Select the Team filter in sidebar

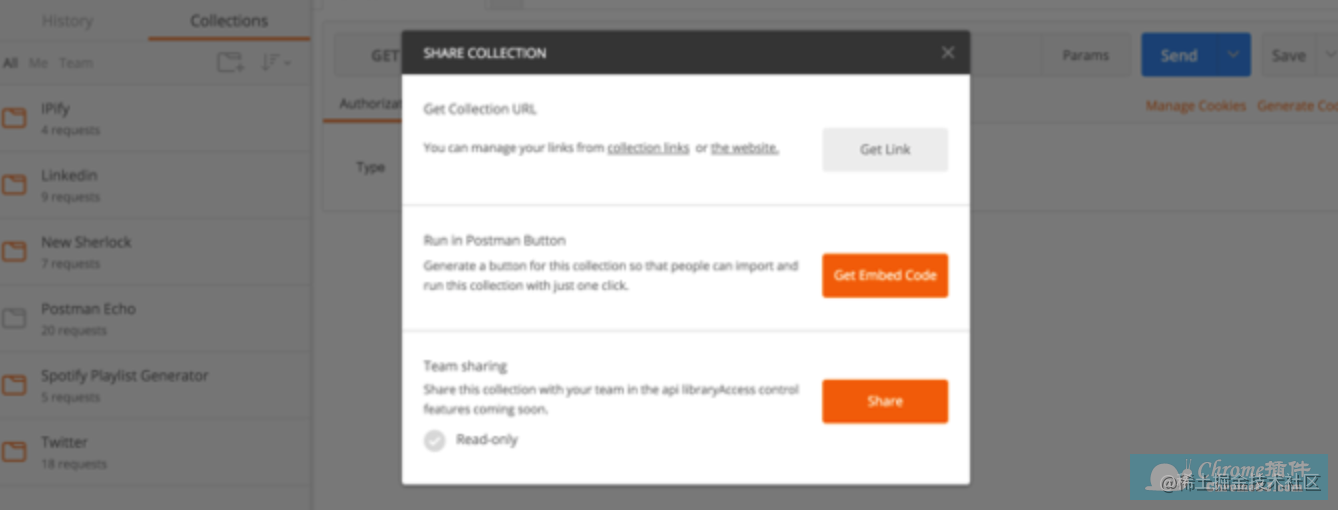[76, 63]
